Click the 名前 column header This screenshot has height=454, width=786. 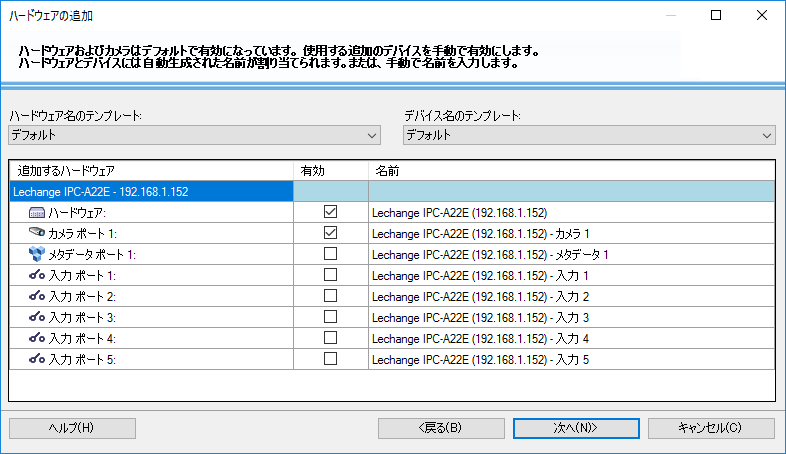coord(571,171)
